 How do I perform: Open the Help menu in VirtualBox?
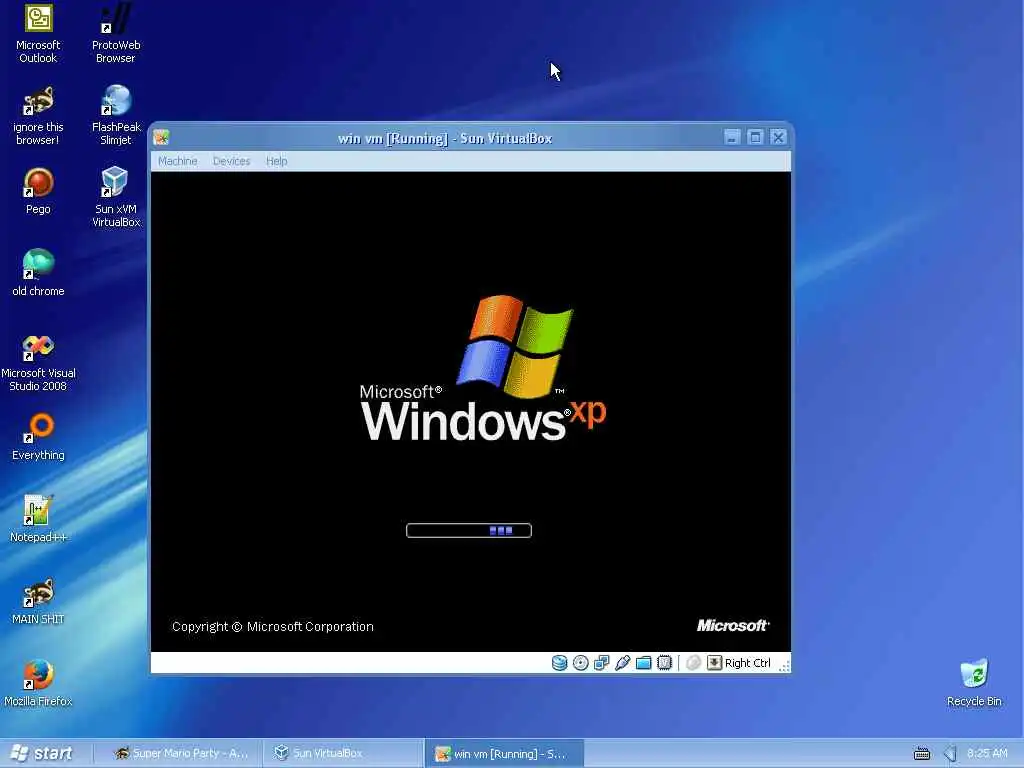[276, 161]
